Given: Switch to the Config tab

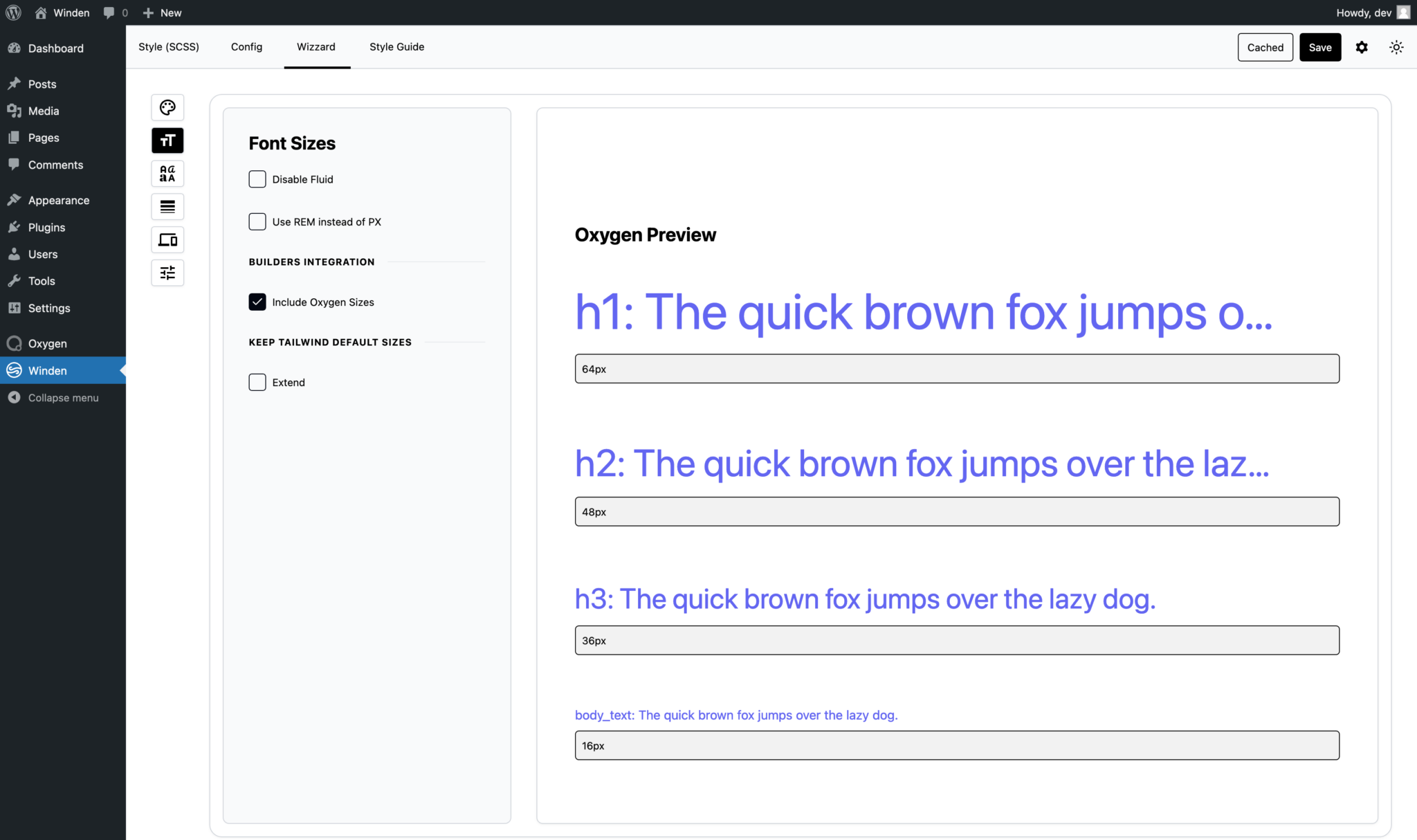Looking at the screenshot, I should point(246,46).
